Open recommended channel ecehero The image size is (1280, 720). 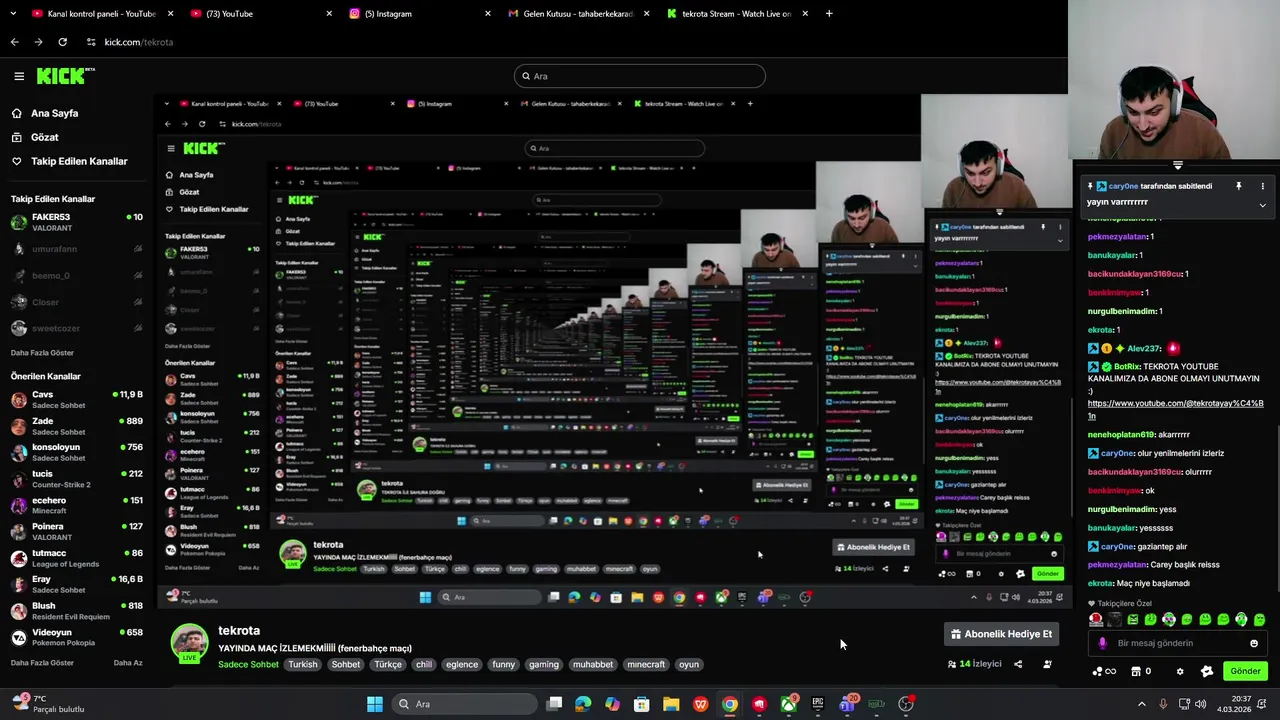tap(76, 505)
